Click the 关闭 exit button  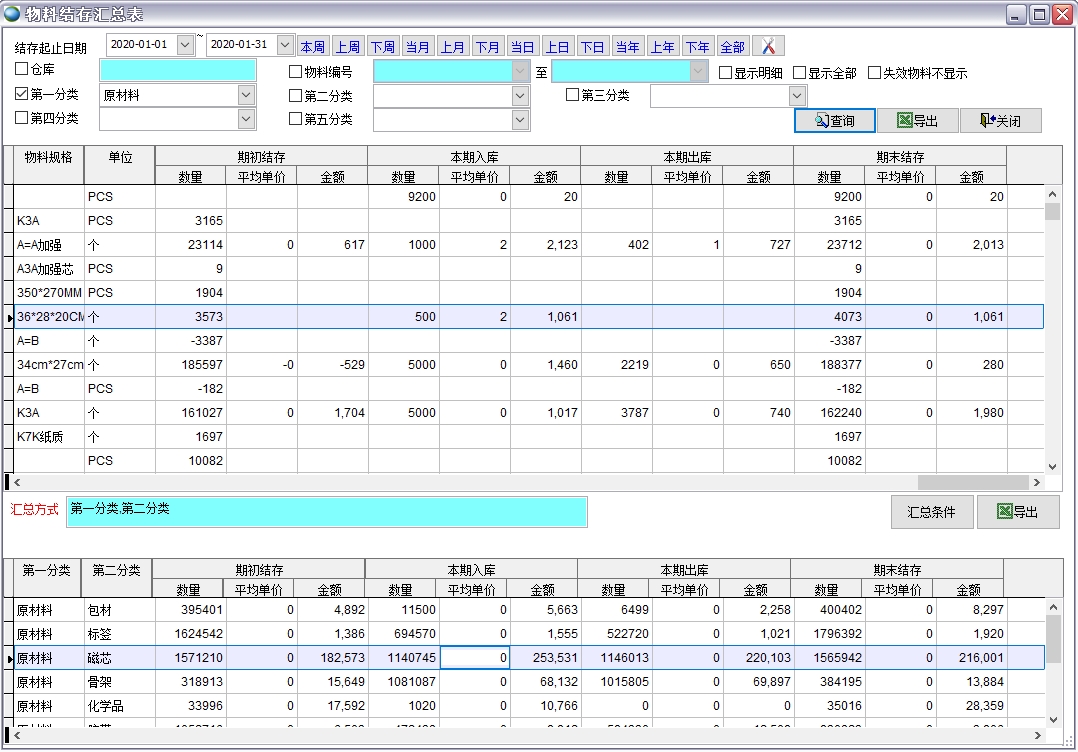tap(1000, 121)
